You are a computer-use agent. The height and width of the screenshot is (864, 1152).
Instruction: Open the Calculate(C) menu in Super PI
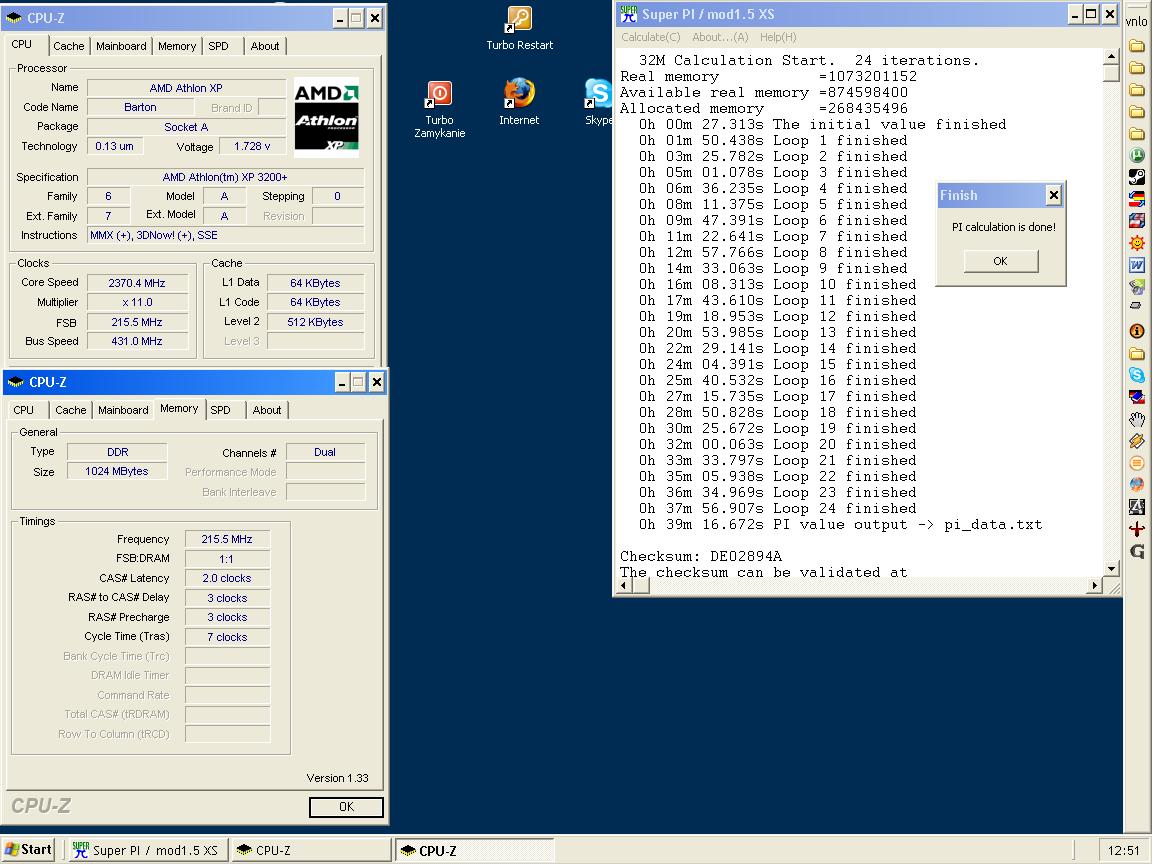coord(650,37)
